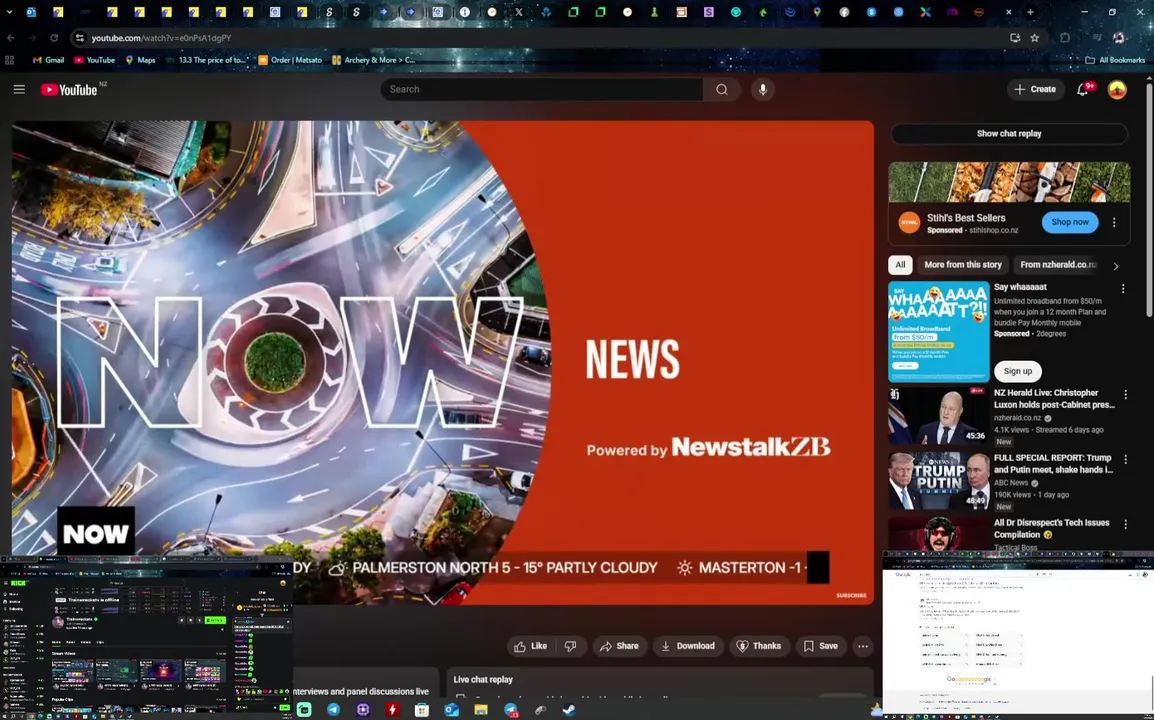The image size is (1154, 720).
Task: Open Telegram with notification badge in taskbar
Action: coord(511,710)
